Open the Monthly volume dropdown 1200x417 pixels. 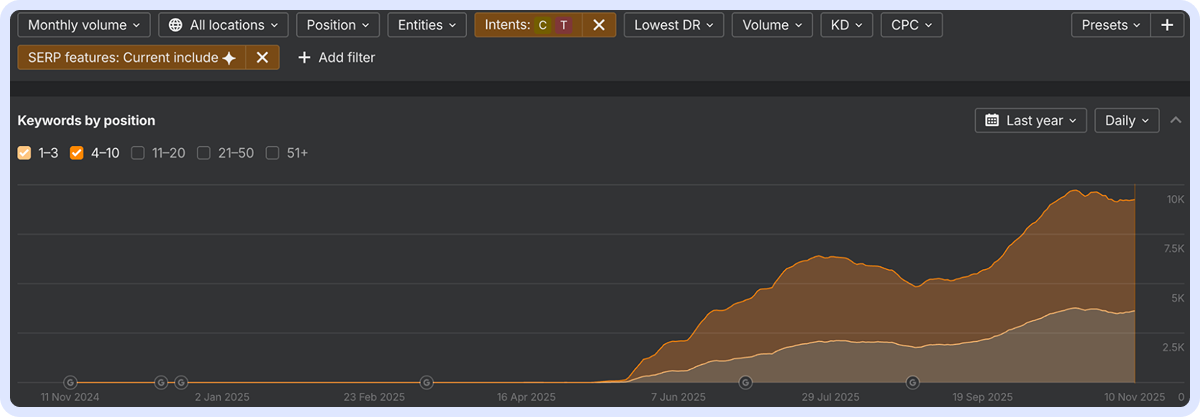pos(84,25)
